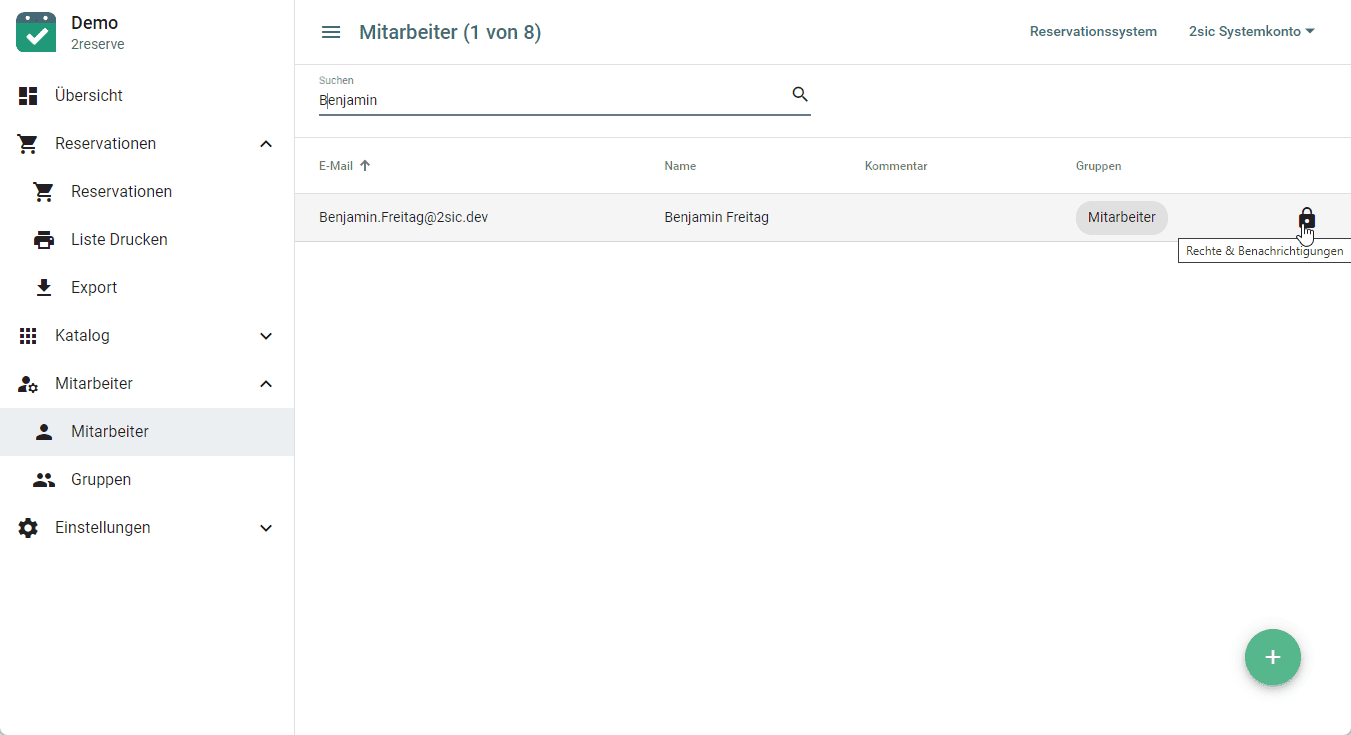The image size is (1351, 735).
Task: Collapse the Mitarbeiter section chevron
Action: click(x=266, y=384)
